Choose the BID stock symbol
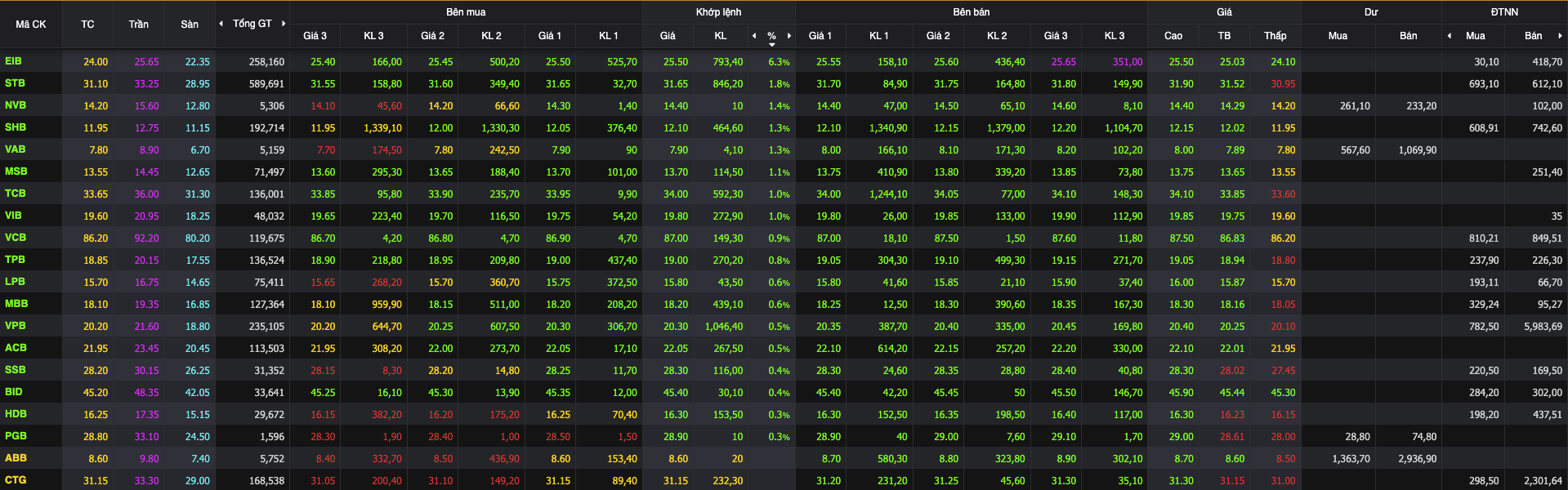 point(14,392)
